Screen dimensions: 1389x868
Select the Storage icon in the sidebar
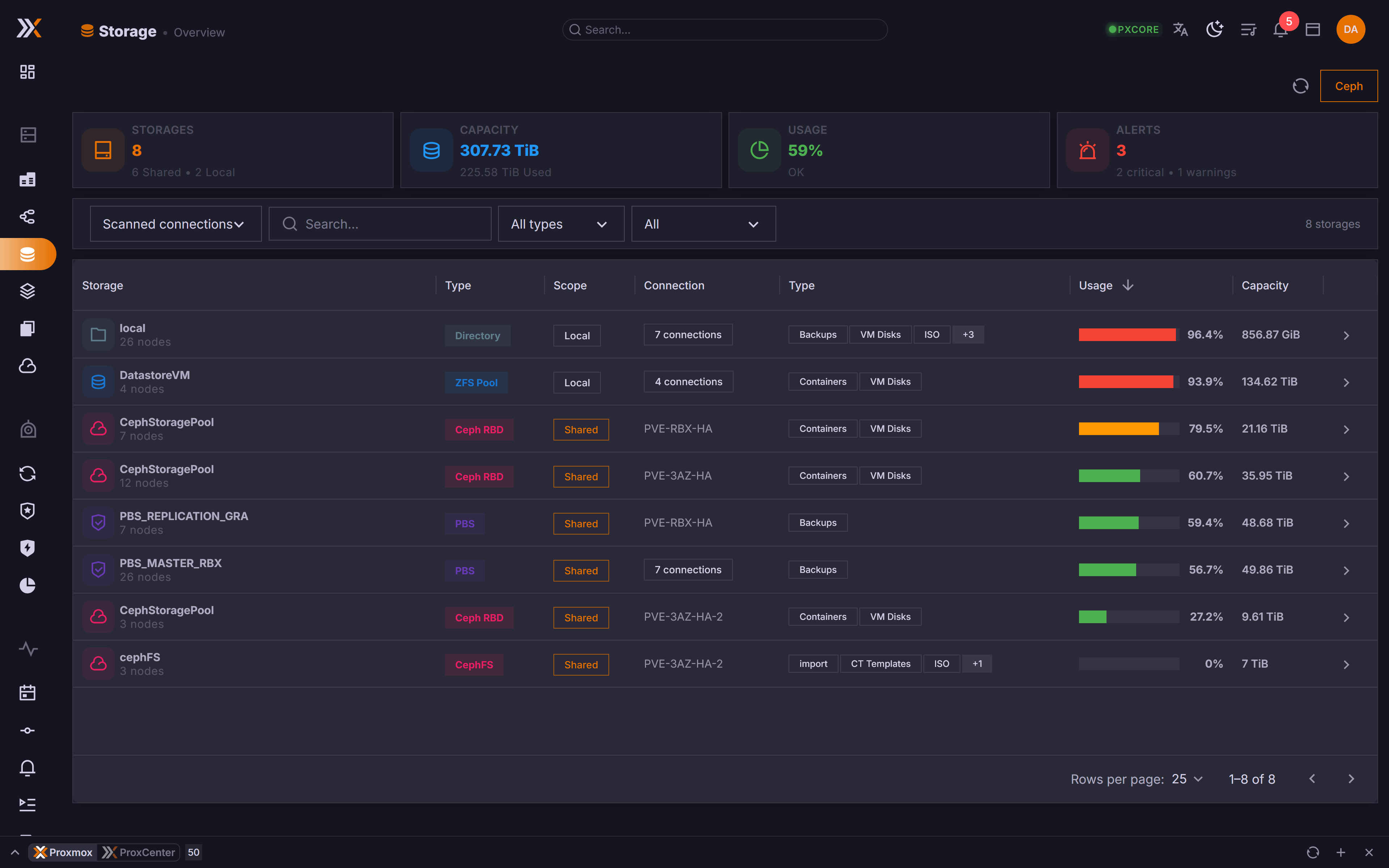pyautogui.click(x=27, y=253)
